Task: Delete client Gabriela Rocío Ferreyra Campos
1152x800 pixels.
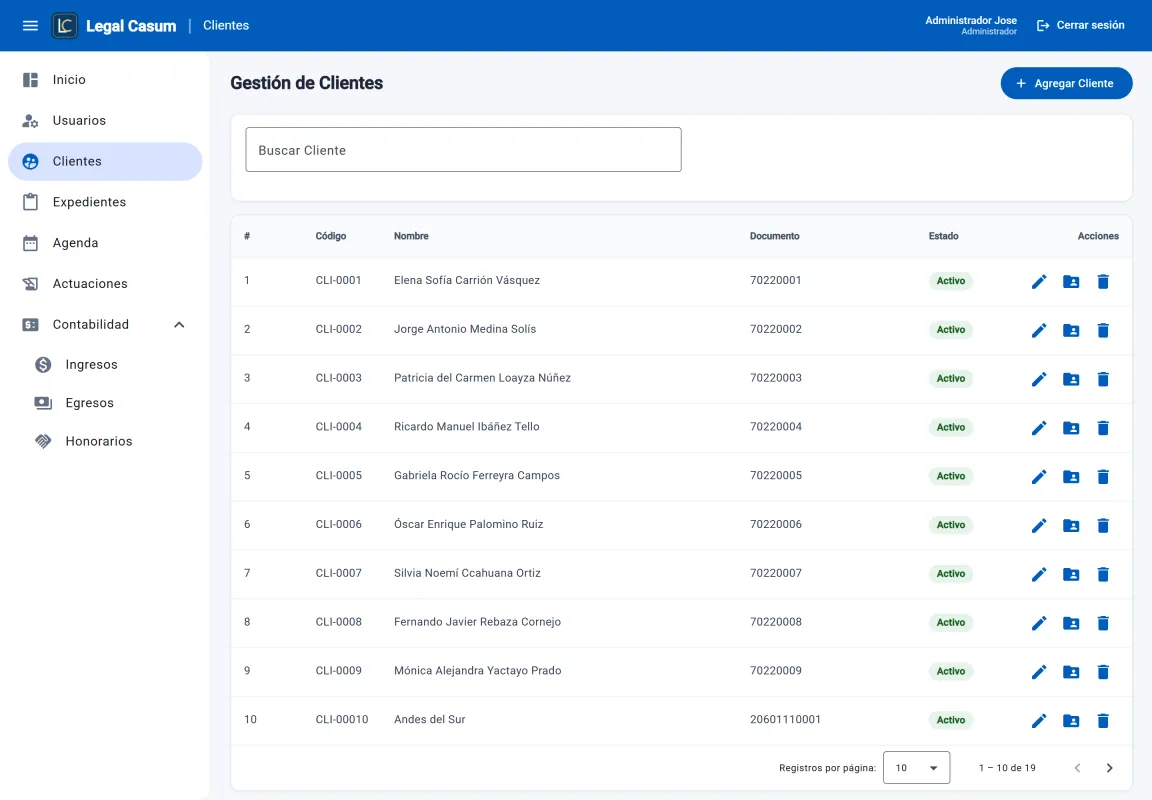Action: pos(1103,477)
